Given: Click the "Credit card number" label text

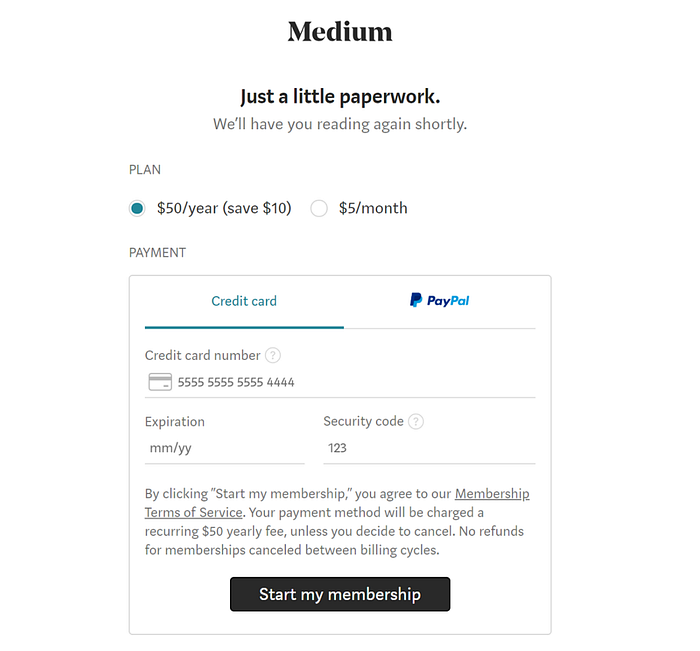Looking at the screenshot, I should 202,356.
